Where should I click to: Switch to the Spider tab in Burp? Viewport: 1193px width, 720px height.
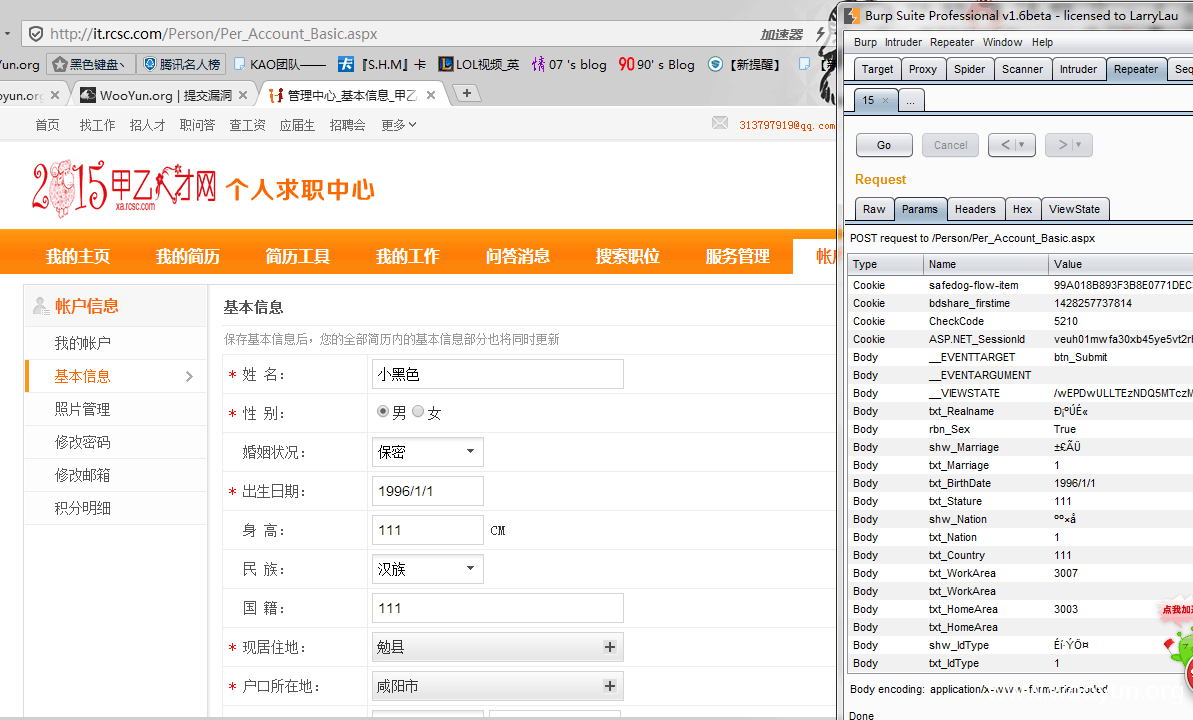pyautogui.click(x=969, y=69)
